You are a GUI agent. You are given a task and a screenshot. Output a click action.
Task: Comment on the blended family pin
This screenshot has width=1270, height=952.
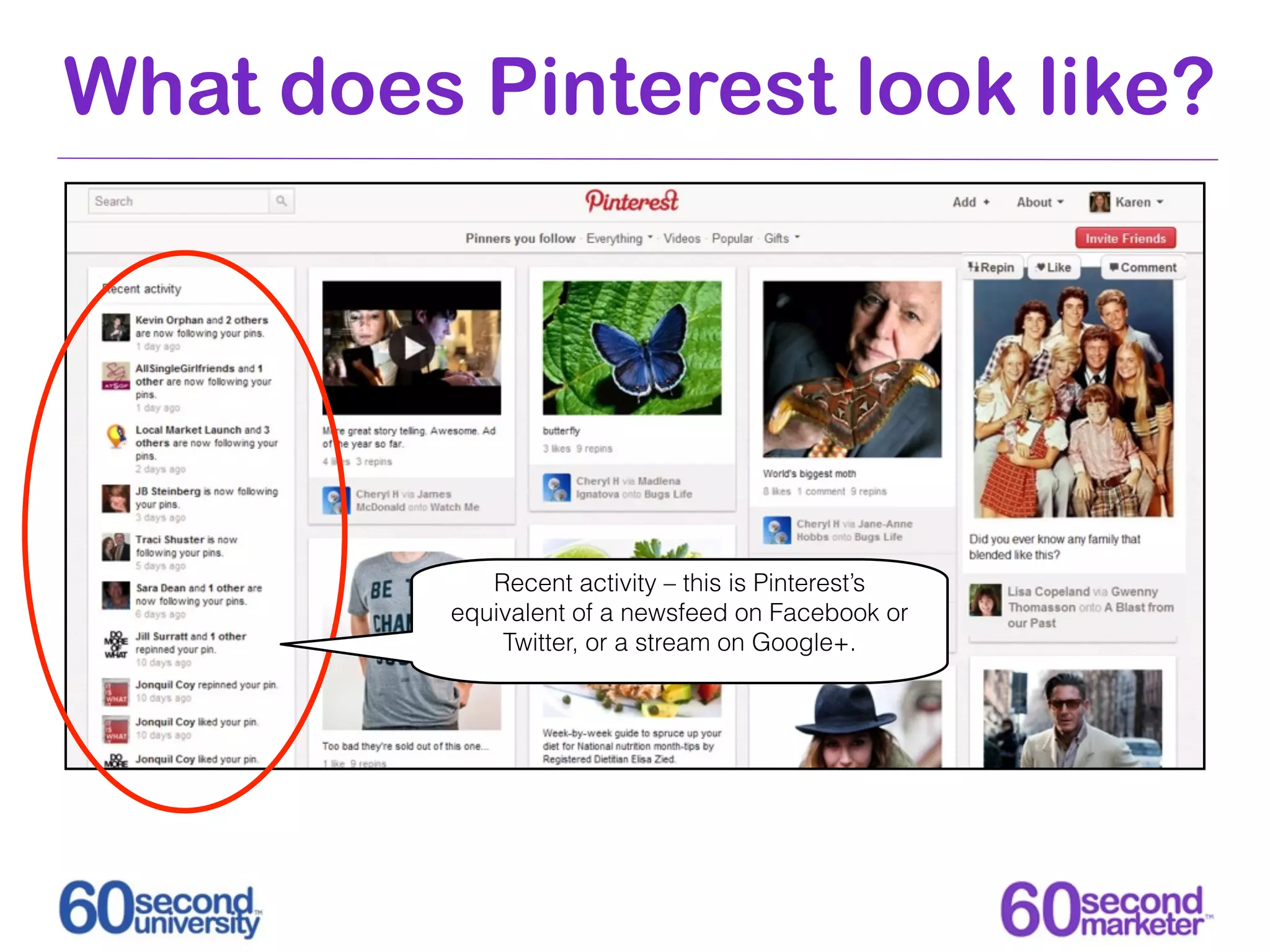1142,267
